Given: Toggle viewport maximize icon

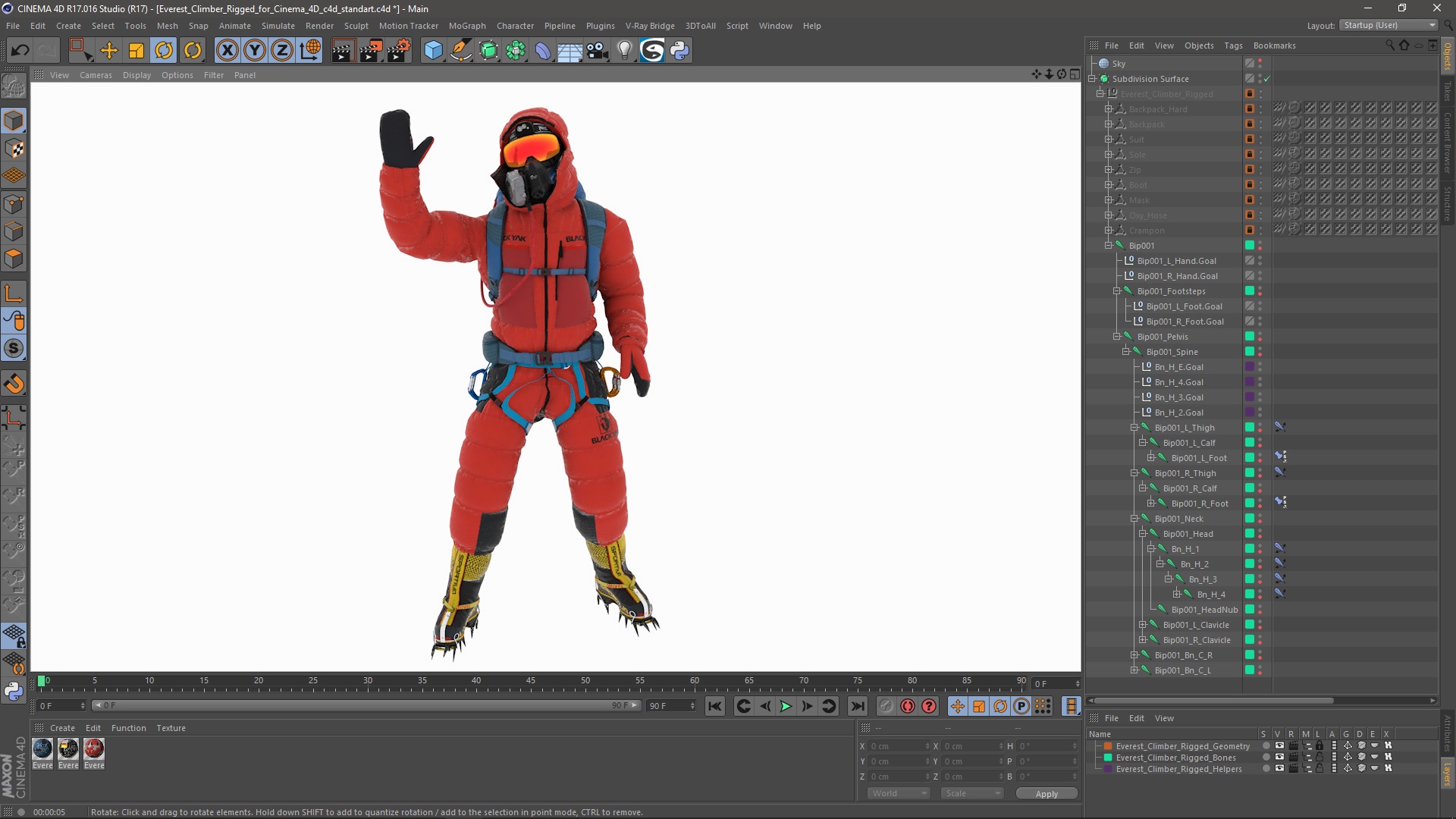Looking at the screenshot, I should [x=1075, y=74].
